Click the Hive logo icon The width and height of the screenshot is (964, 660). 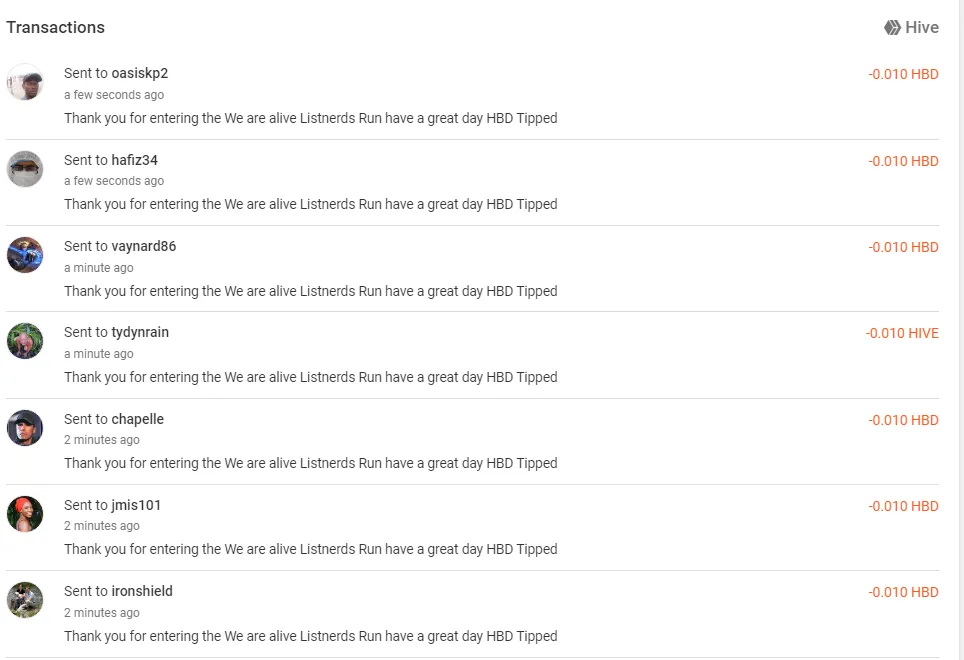tap(892, 28)
